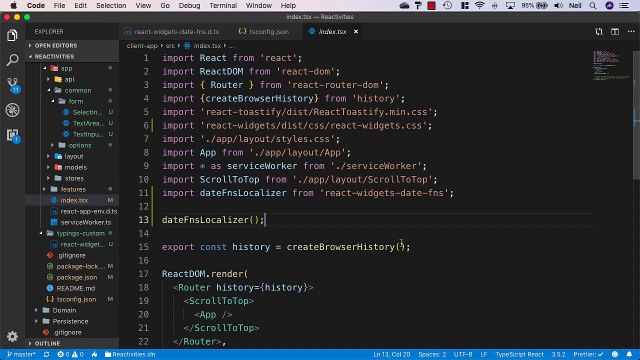Expand the models folder
This screenshot has height=360, width=640.
pos(72,167)
